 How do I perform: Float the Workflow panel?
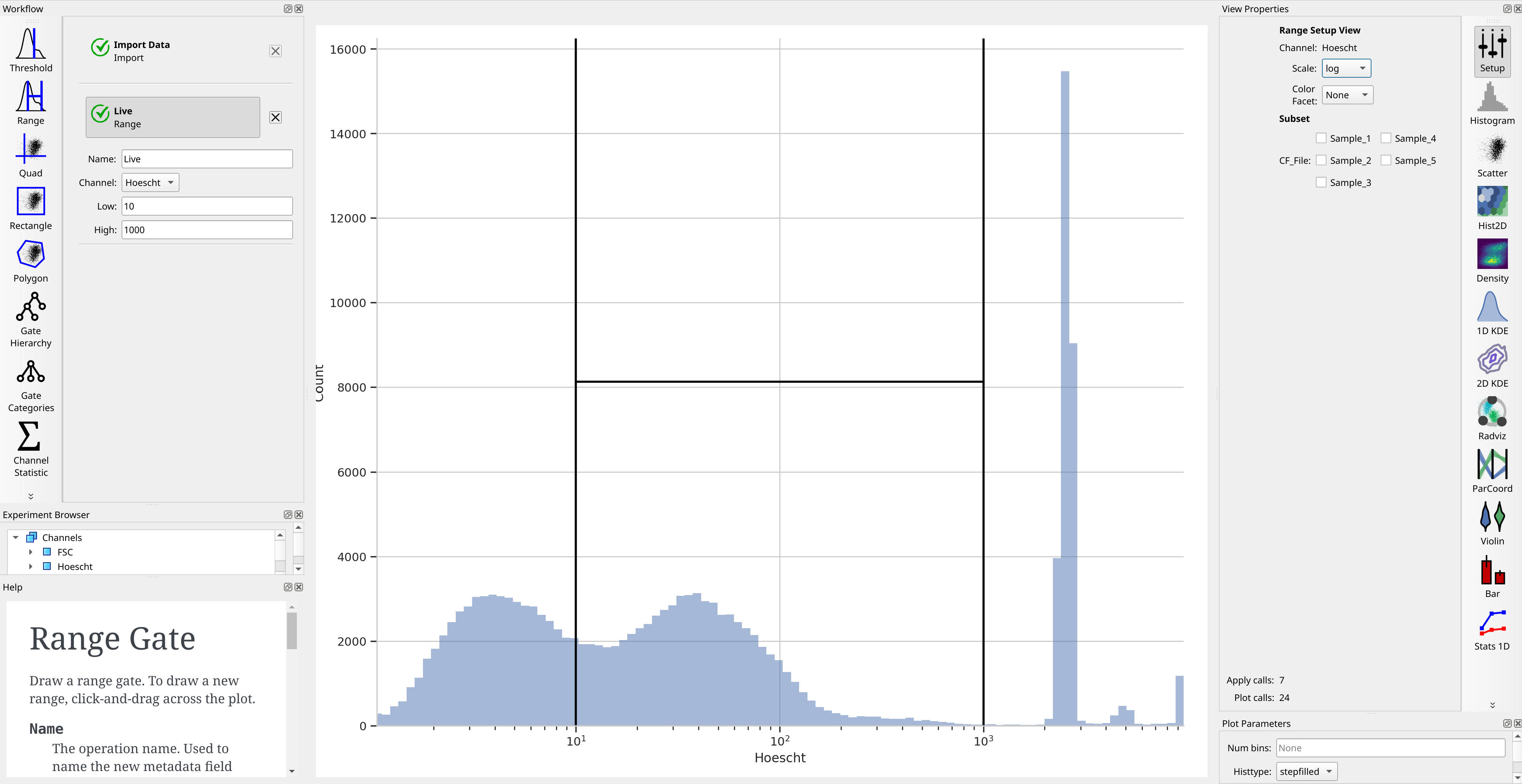pos(288,9)
